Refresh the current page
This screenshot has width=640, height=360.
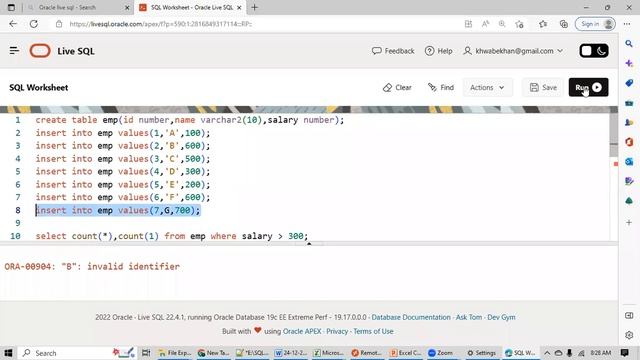(34, 24)
